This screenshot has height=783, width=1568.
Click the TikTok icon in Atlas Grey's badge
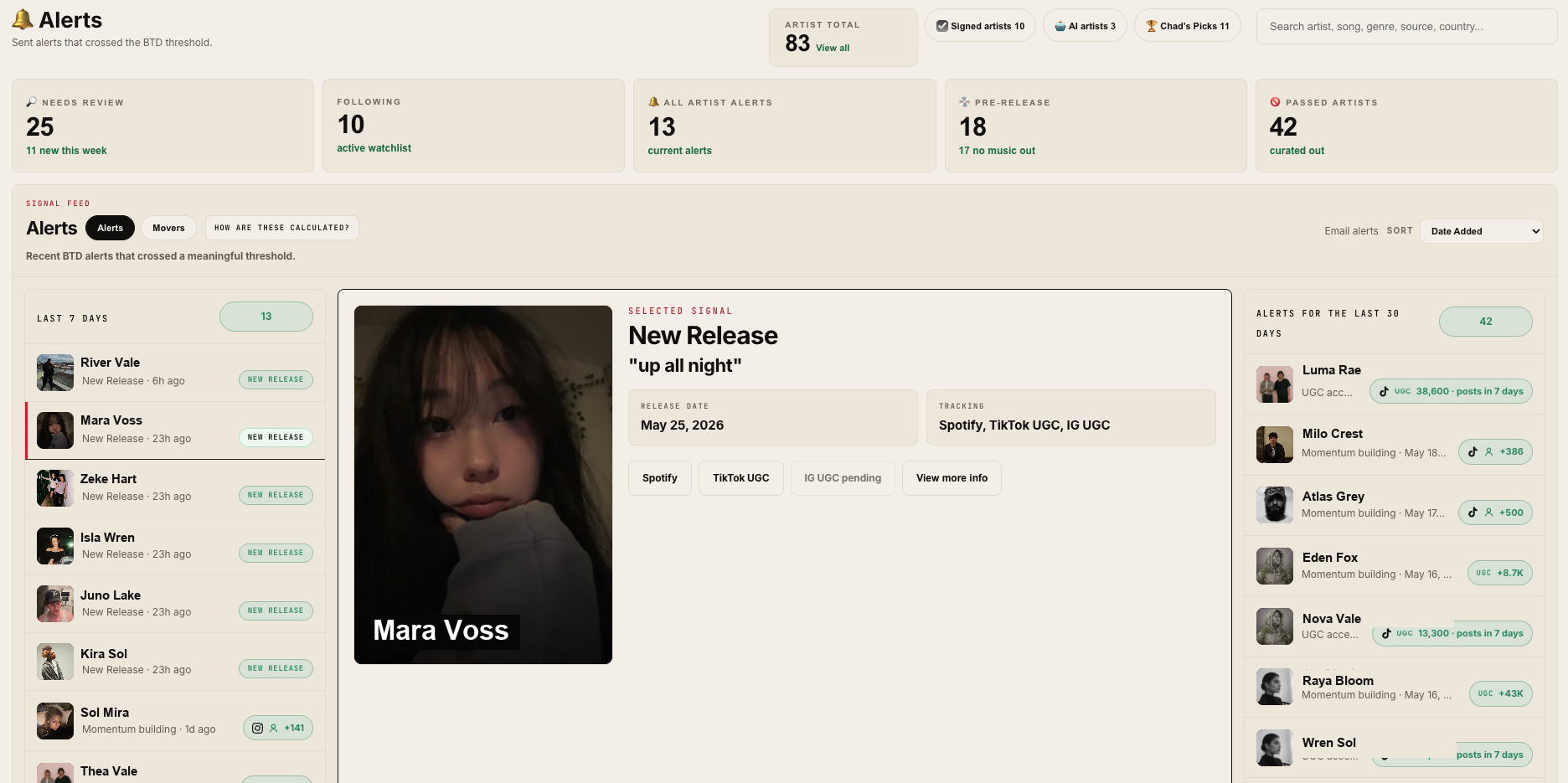click(x=1473, y=513)
